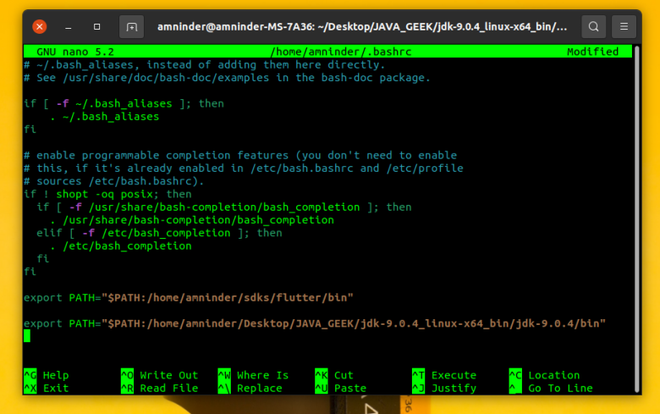Click the line 'if ! shopt -oq posix; then'

click(x=108, y=194)
